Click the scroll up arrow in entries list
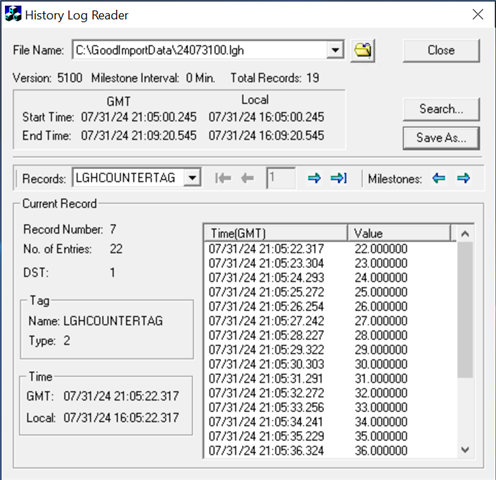 465,234
